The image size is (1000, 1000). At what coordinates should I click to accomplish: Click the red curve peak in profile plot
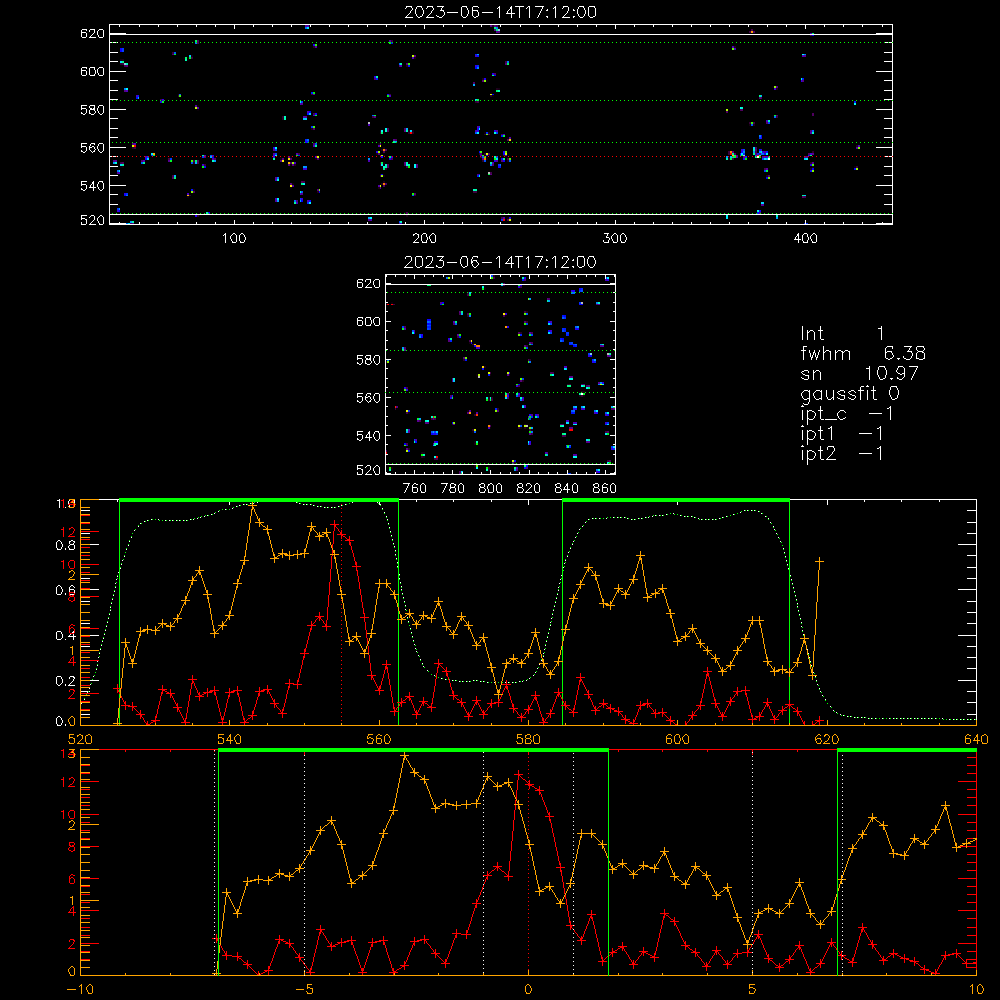coord(335,524)
